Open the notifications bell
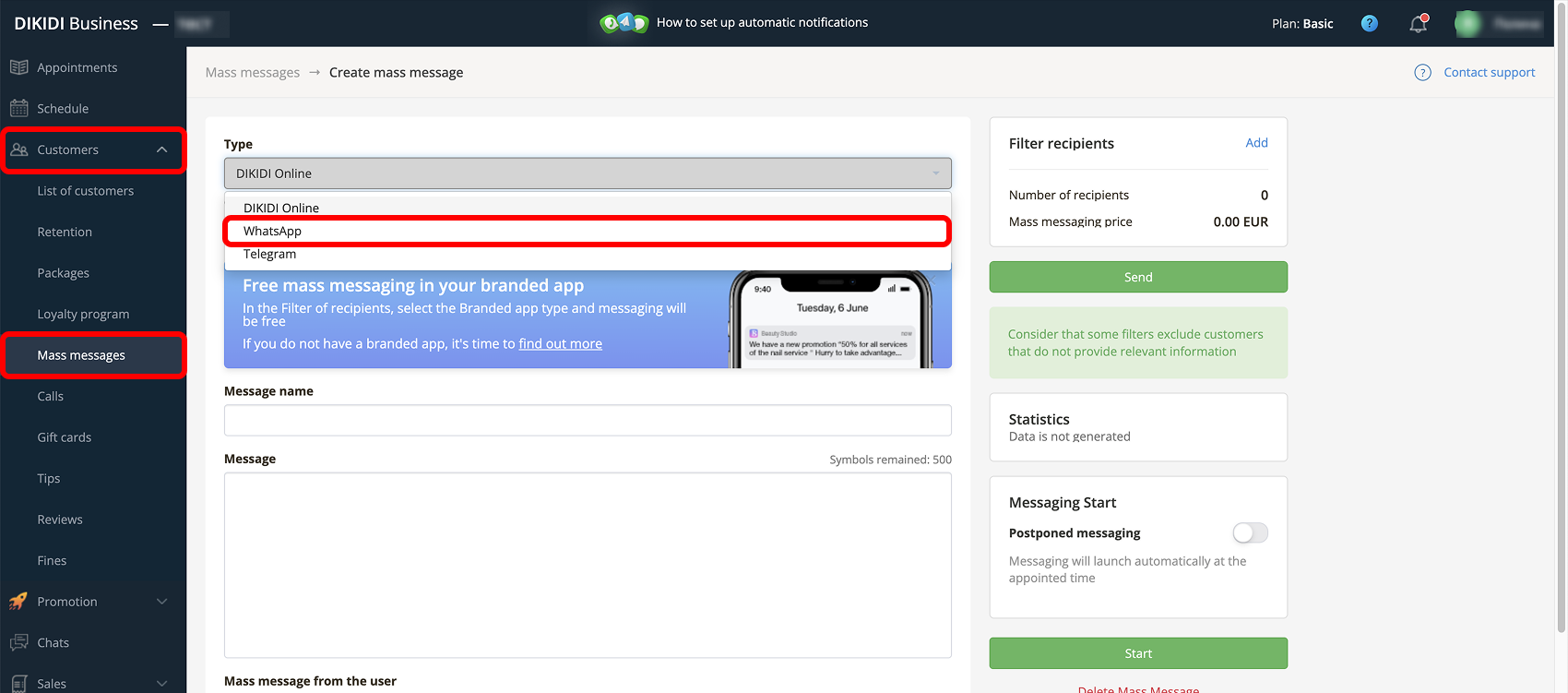The image size is (1568, 693). click(x=1419, y=23)
